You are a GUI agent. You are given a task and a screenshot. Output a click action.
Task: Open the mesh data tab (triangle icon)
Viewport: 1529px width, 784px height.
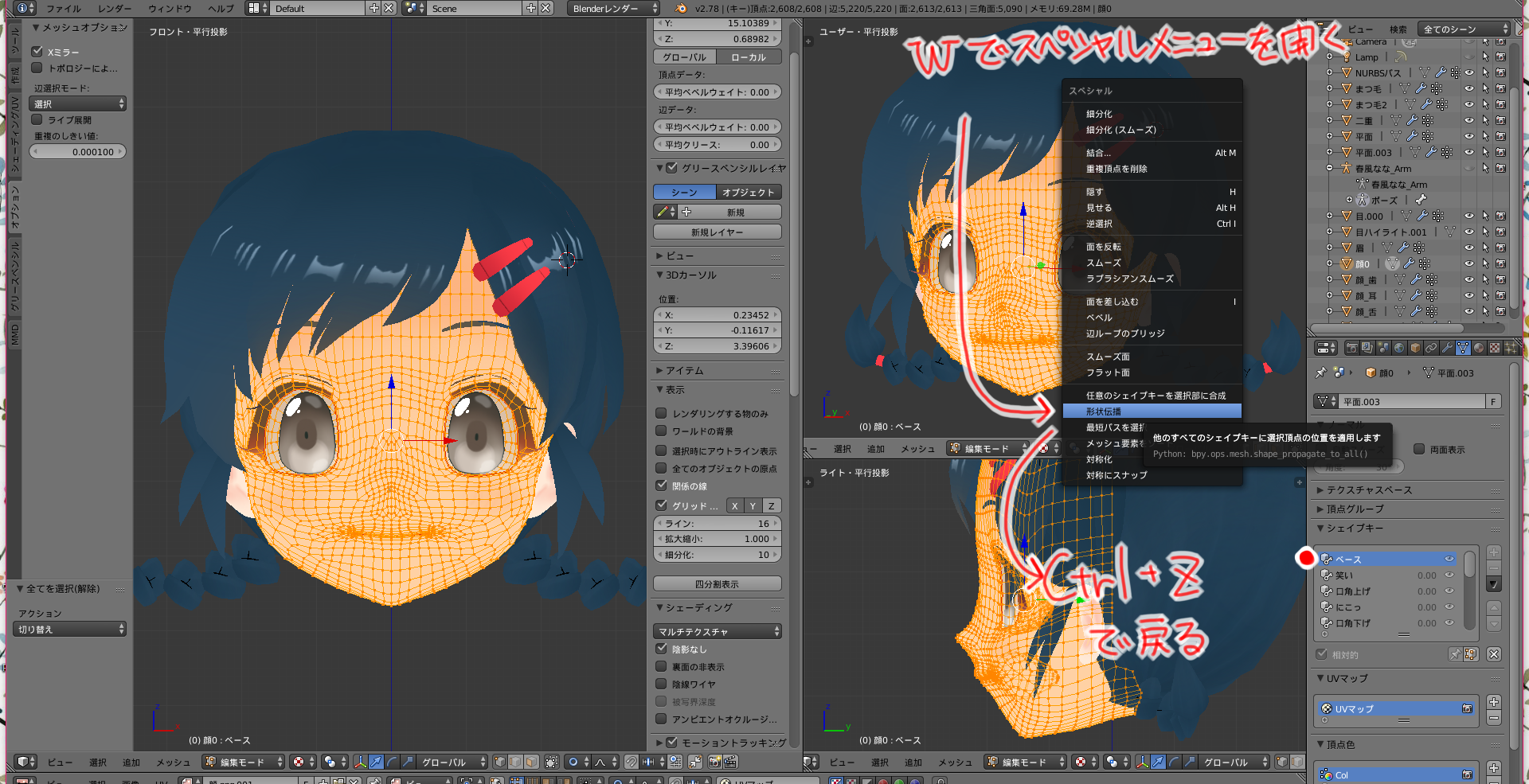pos(1463,348)
